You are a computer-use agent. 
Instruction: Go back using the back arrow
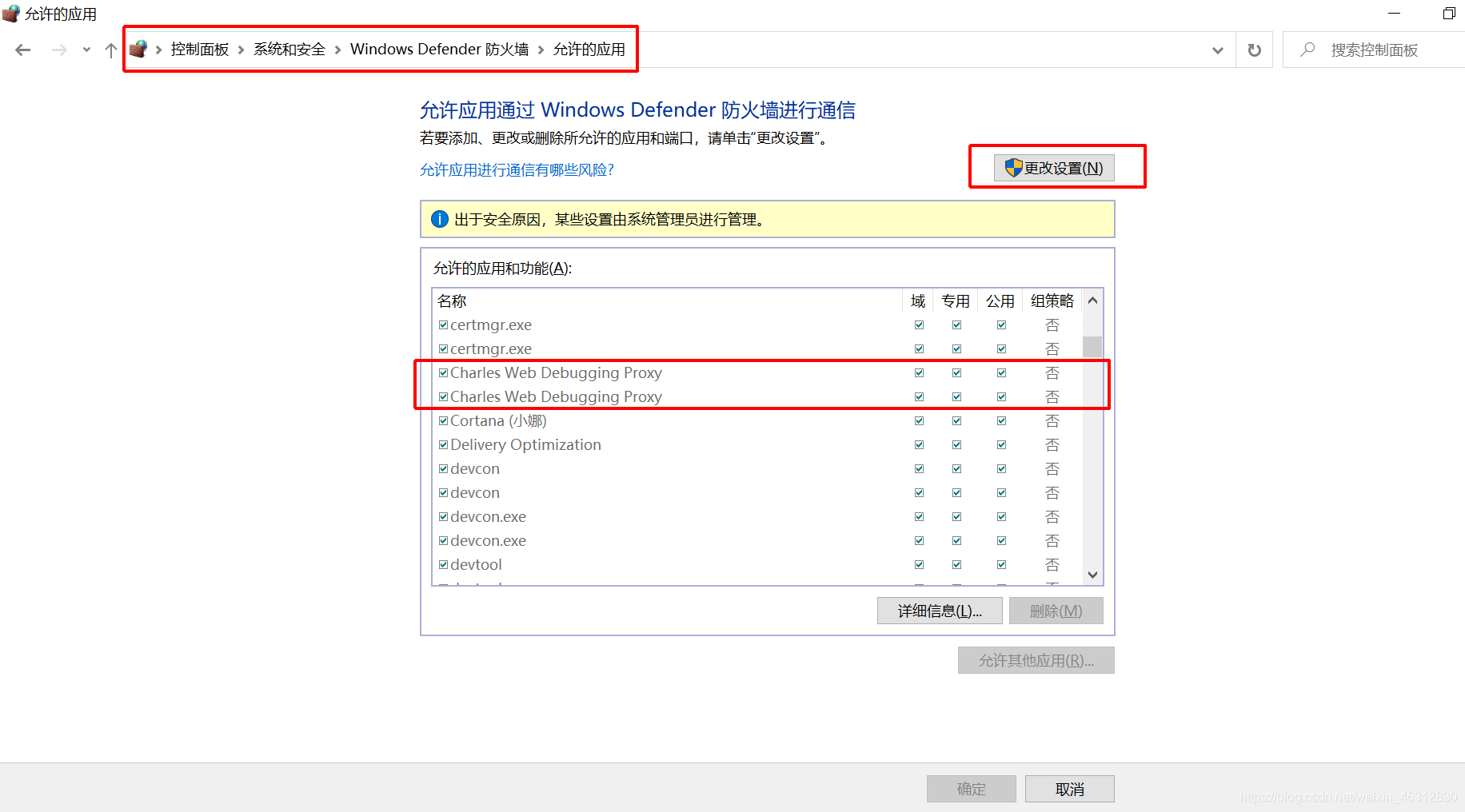(23, 50)
